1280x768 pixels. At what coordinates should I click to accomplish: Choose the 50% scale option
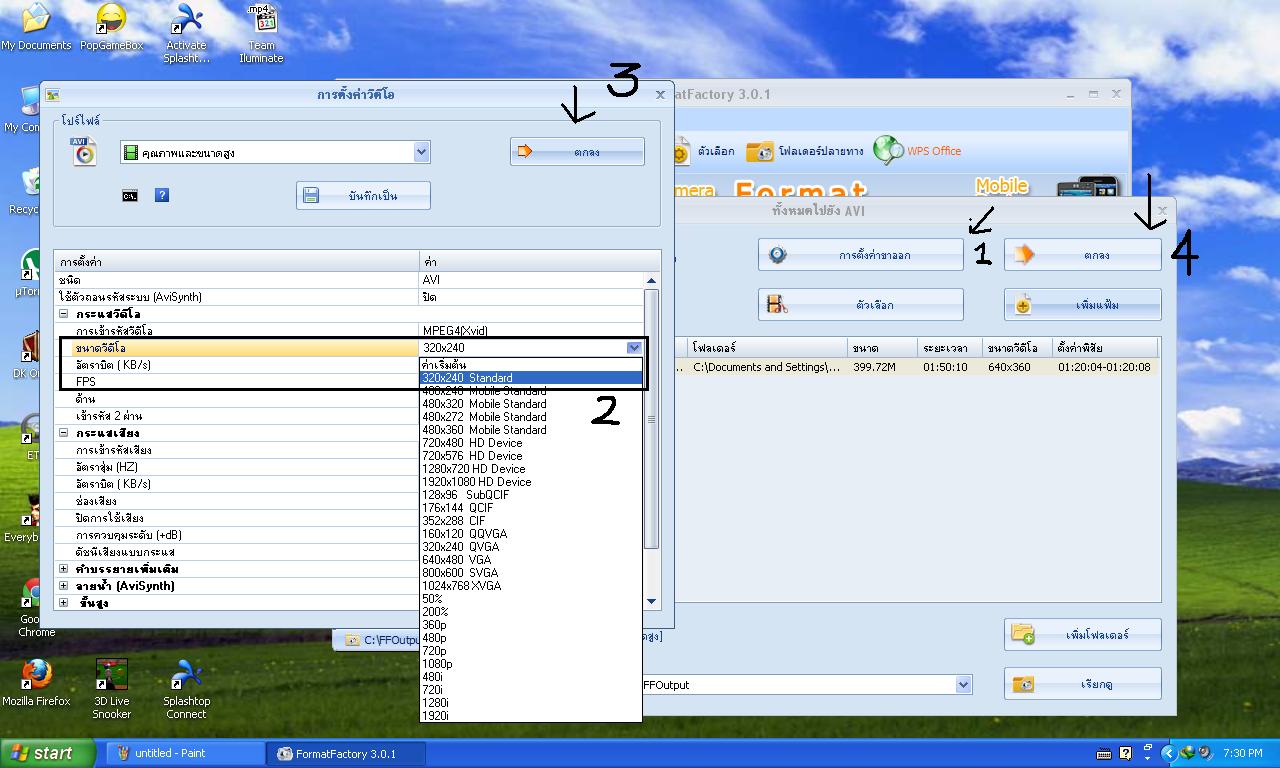click(x=531, y=599)
